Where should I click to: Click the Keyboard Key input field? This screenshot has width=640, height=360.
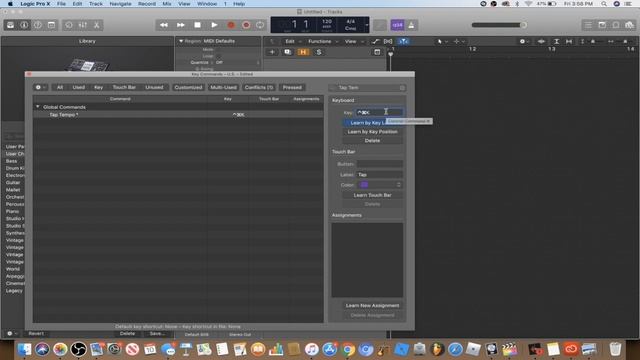pyautogui.click(x=379, y=112)
